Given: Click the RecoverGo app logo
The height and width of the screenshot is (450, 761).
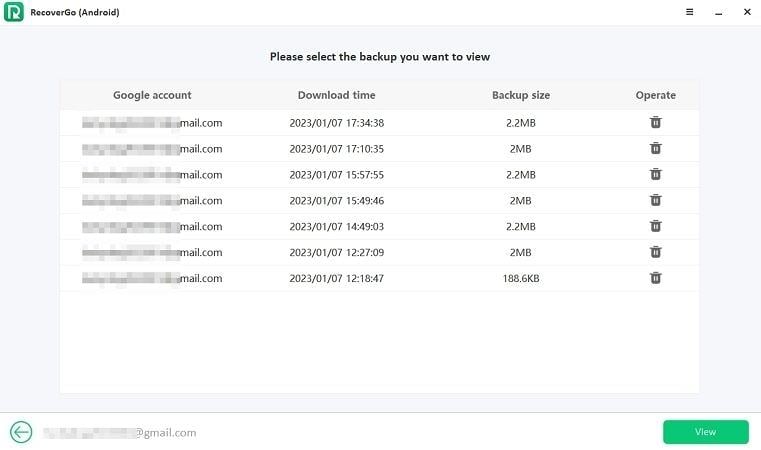Looking at the screenshot, I should point(14,12).
